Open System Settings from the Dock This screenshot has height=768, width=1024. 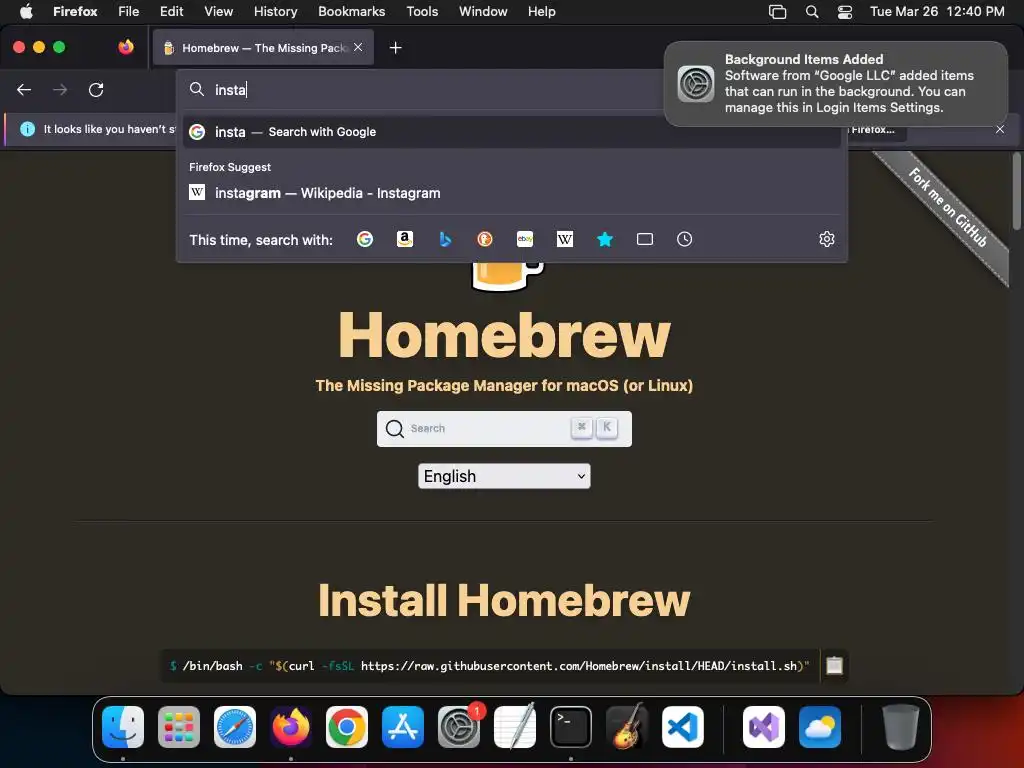pos(458,727)
